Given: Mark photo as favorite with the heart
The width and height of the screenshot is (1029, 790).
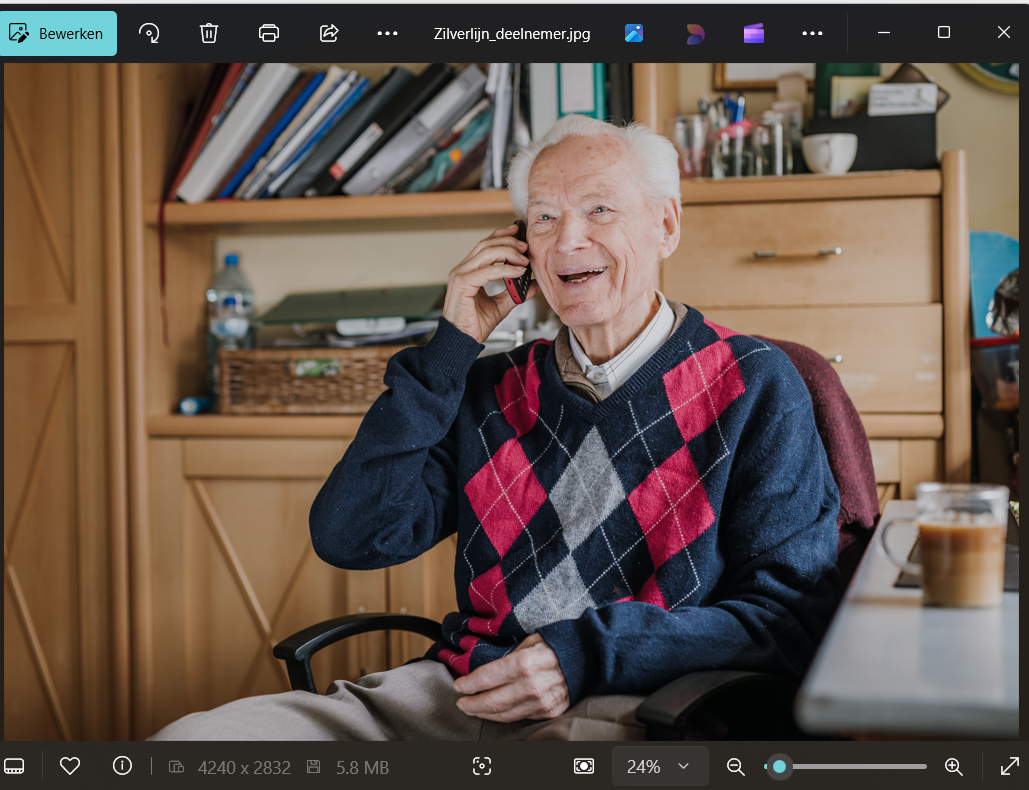Looking at the screenshot, I should point(70,766).
